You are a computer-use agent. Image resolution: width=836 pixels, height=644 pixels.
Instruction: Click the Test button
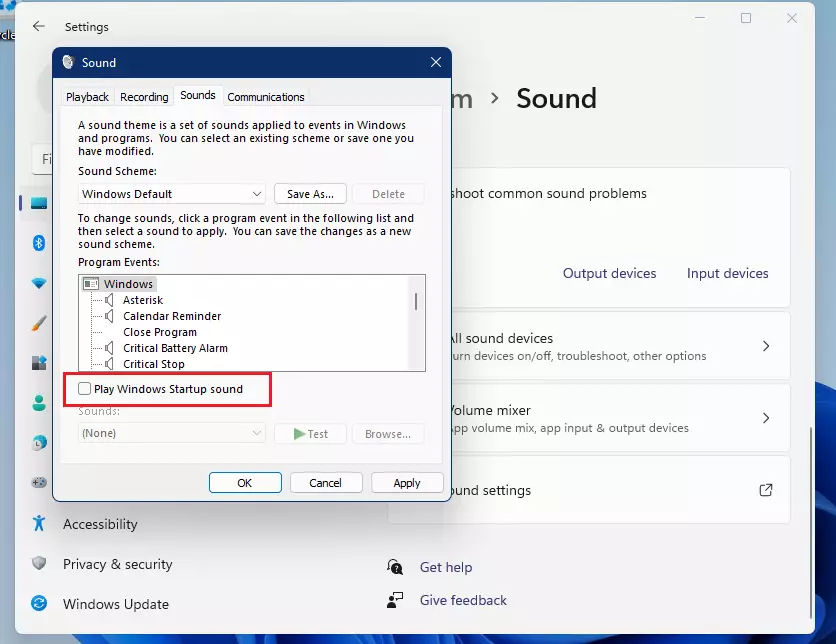[310, 433]
